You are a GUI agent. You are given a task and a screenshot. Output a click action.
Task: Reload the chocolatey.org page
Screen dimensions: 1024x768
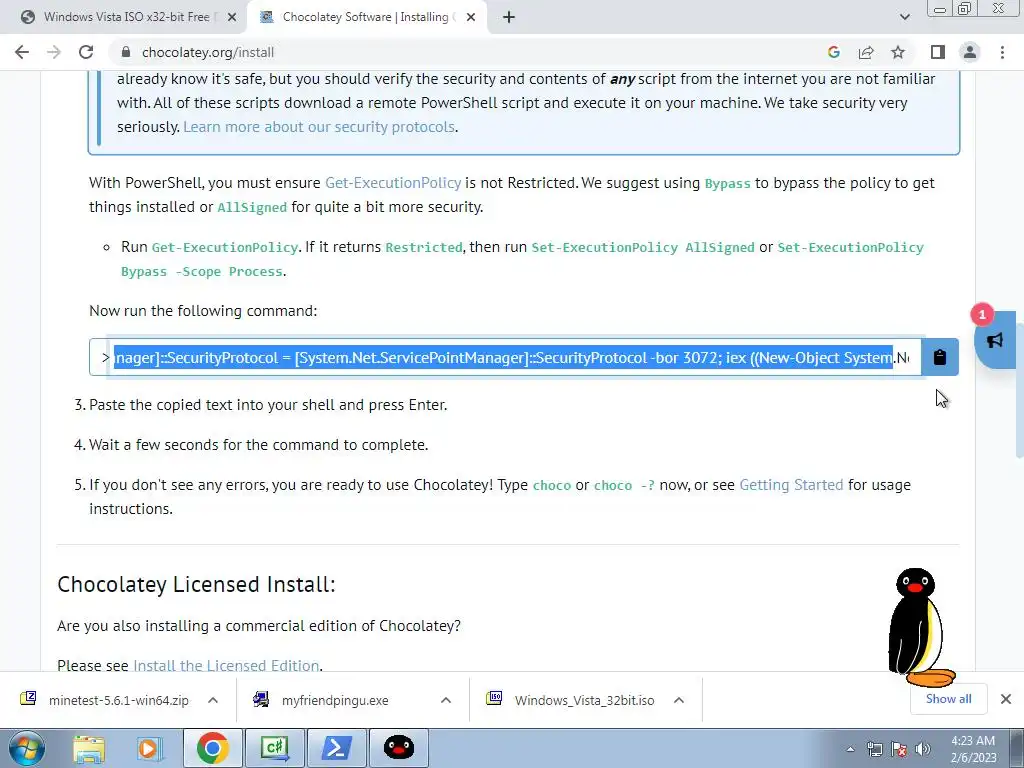tap(86, 52)
